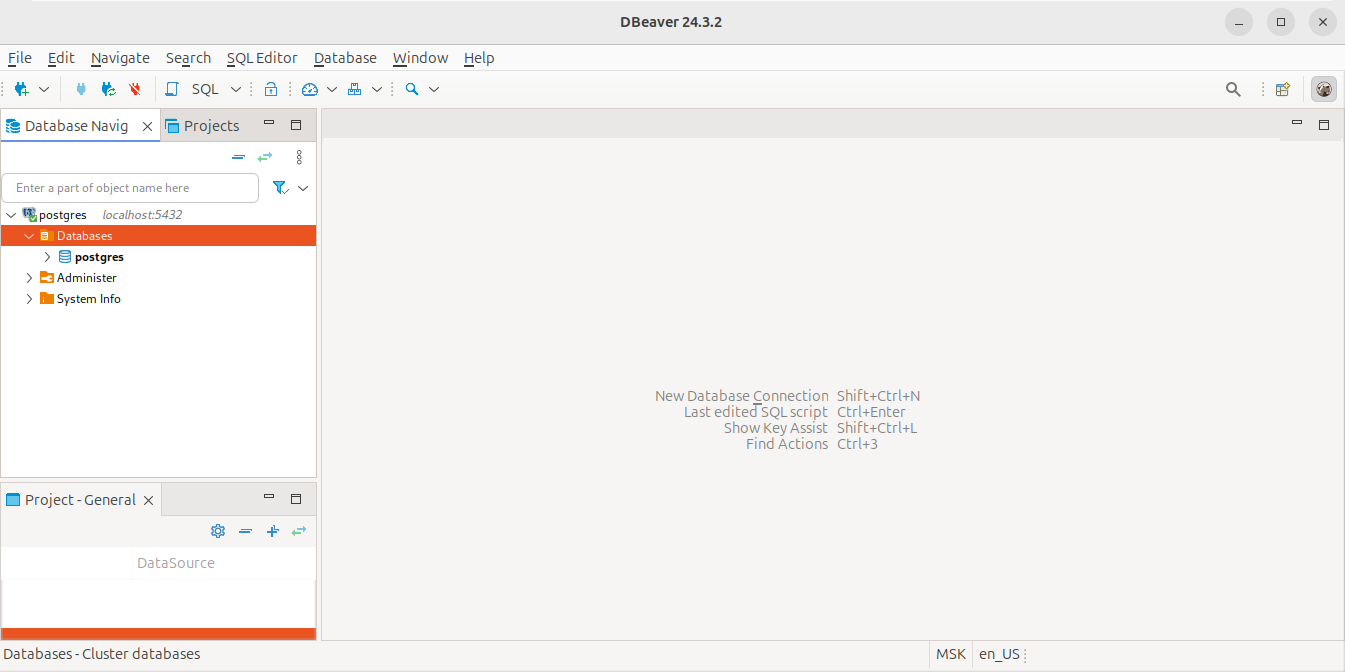Click the SQL button in toolbar
Screen dimensions: 1345x672
pyautogui.click(x=205, y=89)
